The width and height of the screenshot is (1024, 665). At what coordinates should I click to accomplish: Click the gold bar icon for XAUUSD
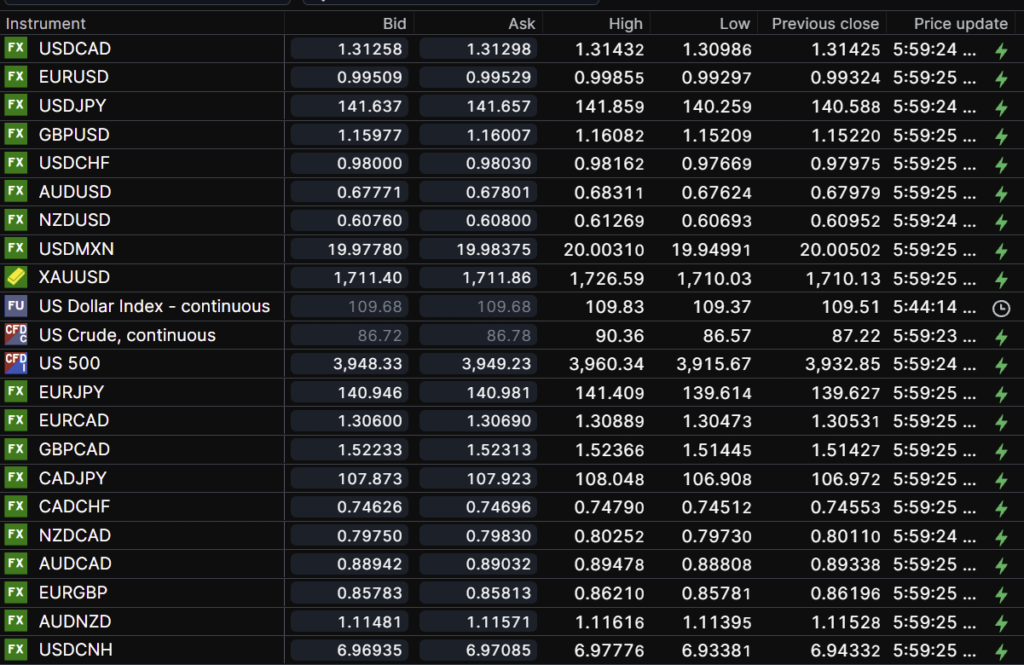tap(15, 278)
